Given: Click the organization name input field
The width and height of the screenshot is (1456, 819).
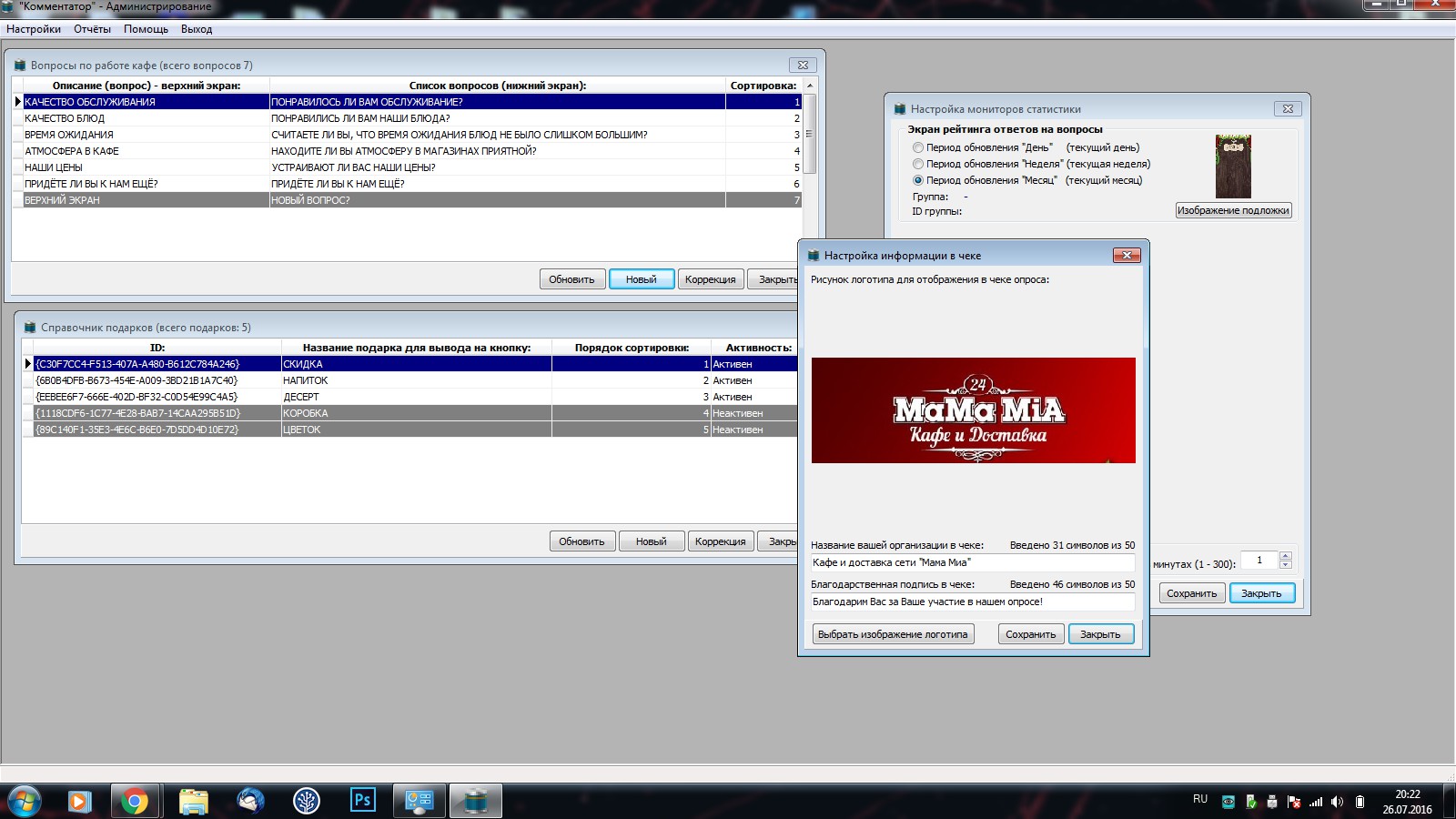Looking at the screenshot, I should (973, 562).
